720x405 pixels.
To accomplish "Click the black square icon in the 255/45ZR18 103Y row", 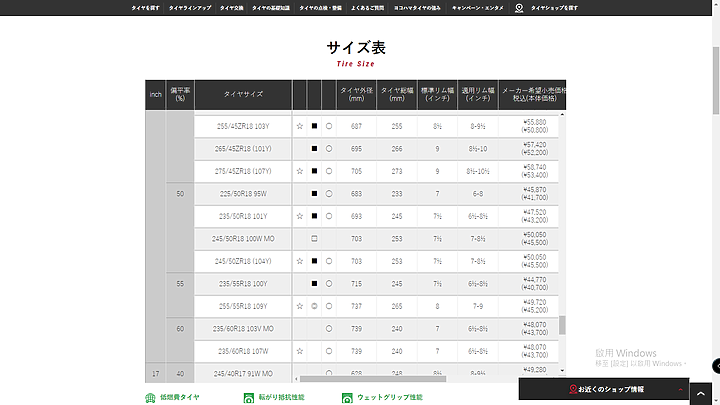I will [314, 126].
